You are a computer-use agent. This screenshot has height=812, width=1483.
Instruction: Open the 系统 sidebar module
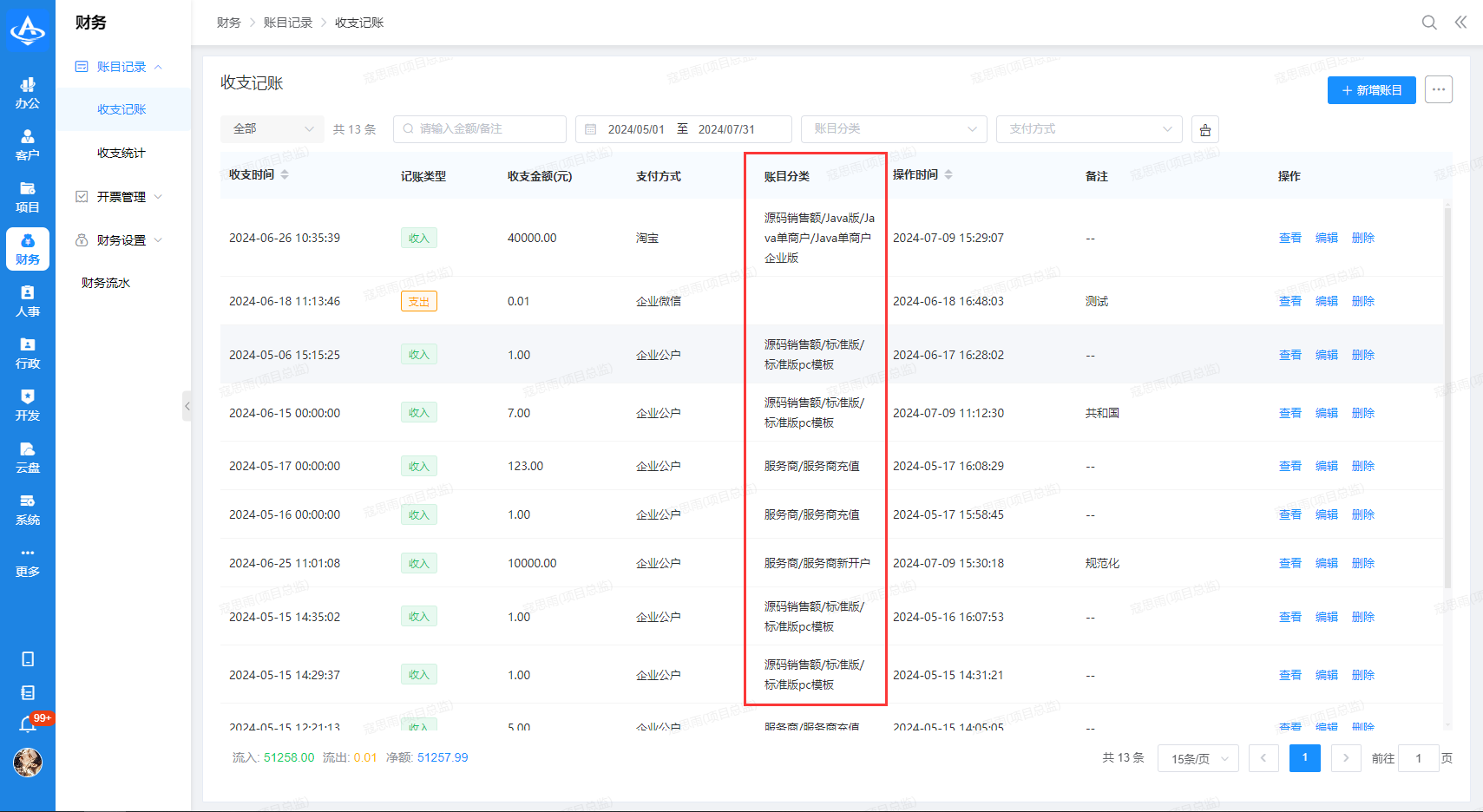pyautogui.click(x=28, y=509)
